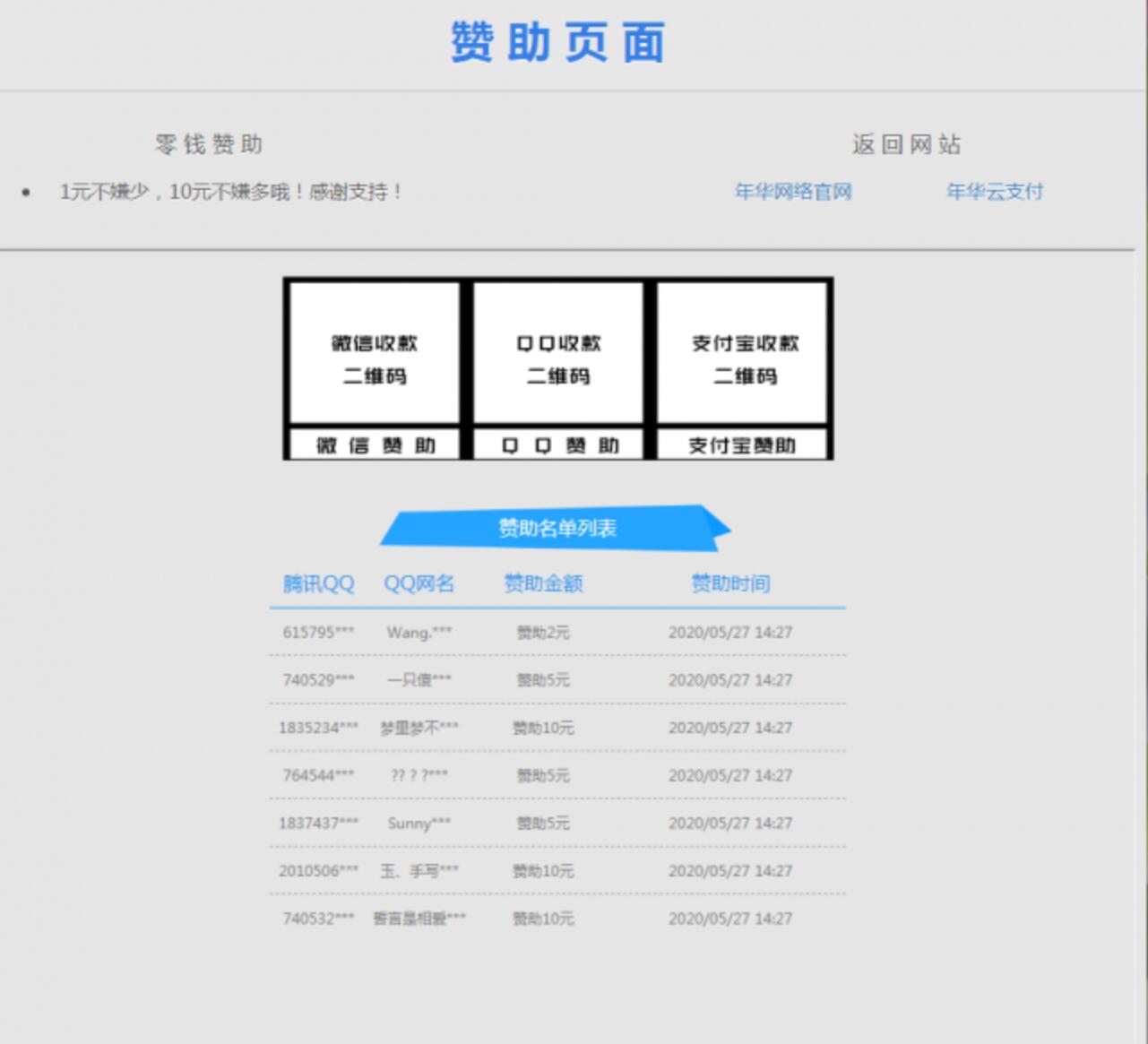The image size is (1148, 1044).
Task: Click the 零钱赞助 section heading
Action: [209, 144]
